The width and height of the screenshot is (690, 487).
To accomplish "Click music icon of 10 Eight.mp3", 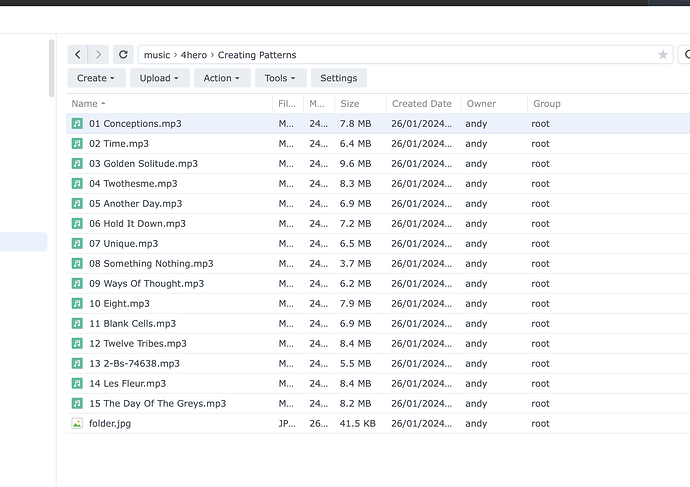I will (77, 304).
